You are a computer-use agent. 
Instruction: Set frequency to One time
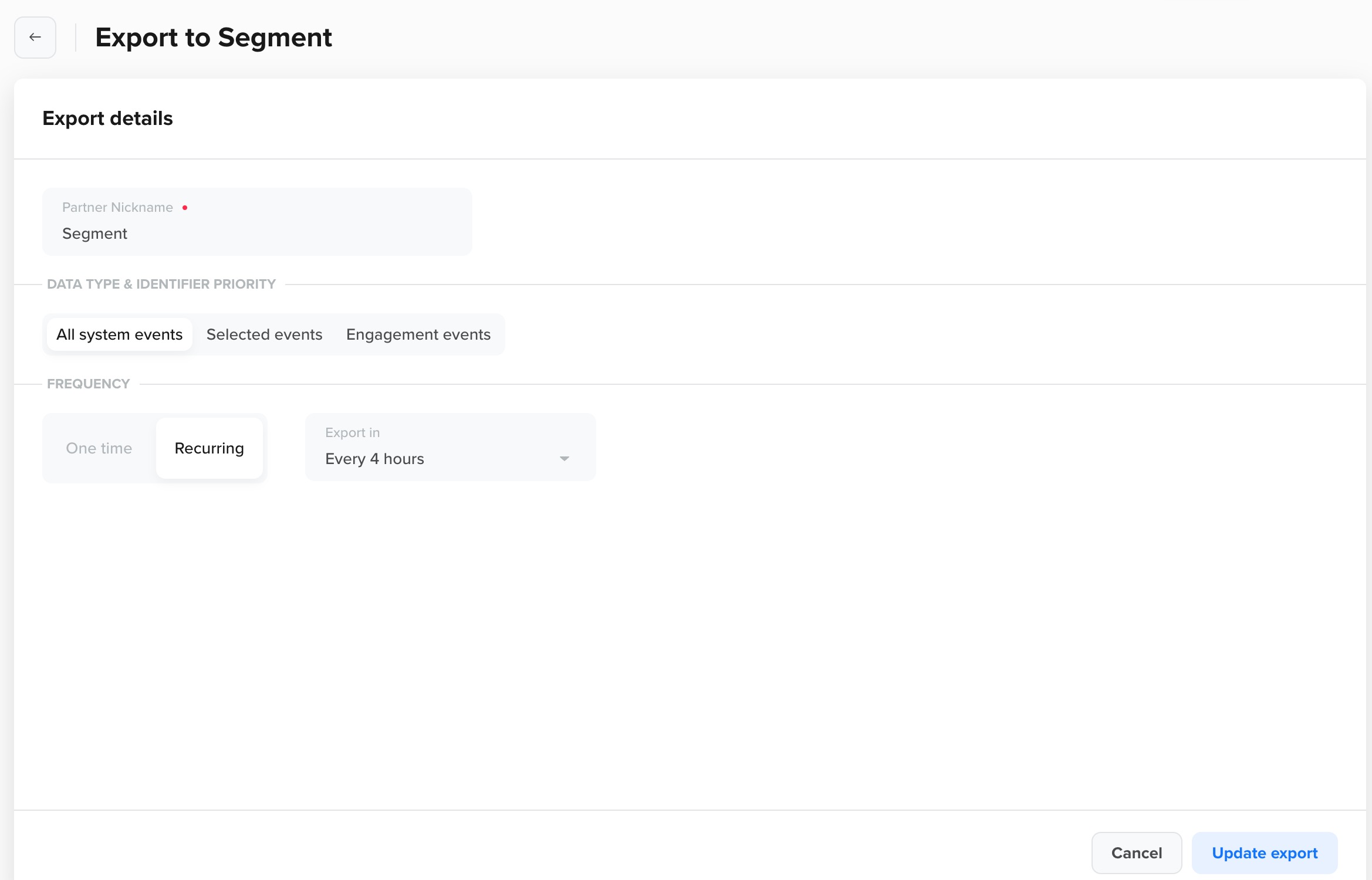point(99,448)
